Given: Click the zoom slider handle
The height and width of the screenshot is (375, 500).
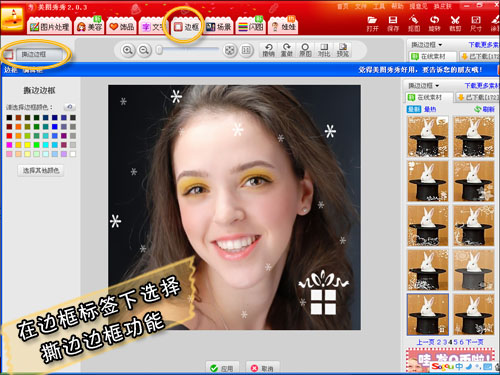Looking at the screenshot, I should (x=159, y=50).
